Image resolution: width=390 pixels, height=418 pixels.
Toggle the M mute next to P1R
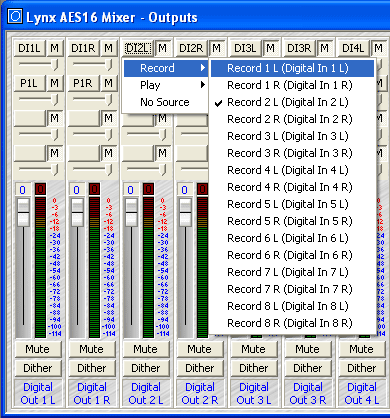(108, 83)
